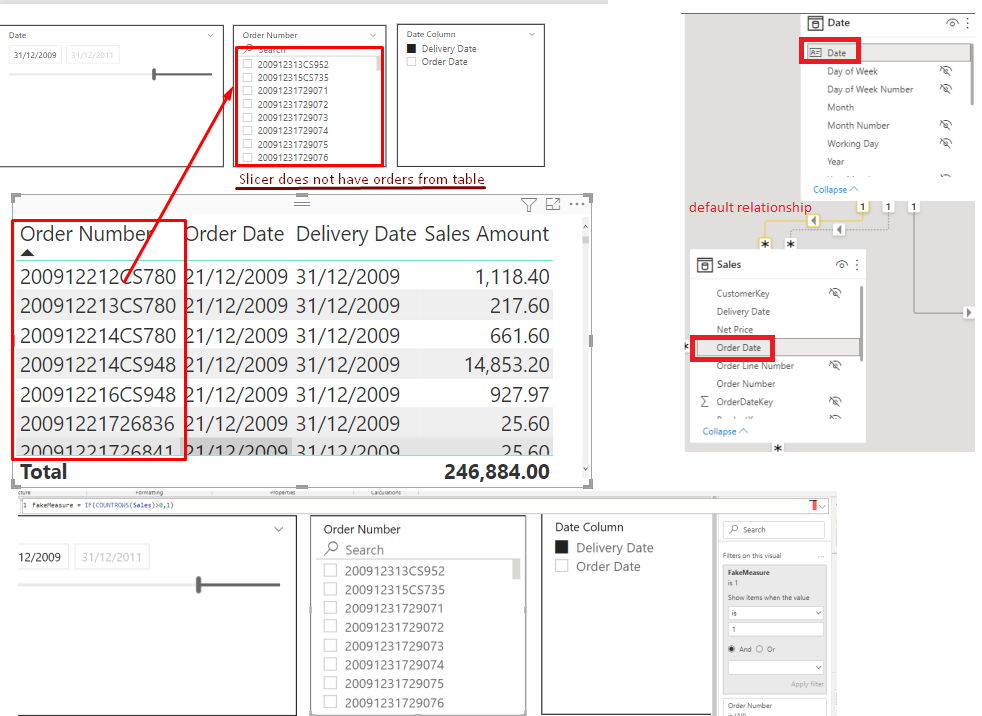Click the Apply filter button
Image resolution: width=982 pixels, height=716 pixels.
click(807, 684)
